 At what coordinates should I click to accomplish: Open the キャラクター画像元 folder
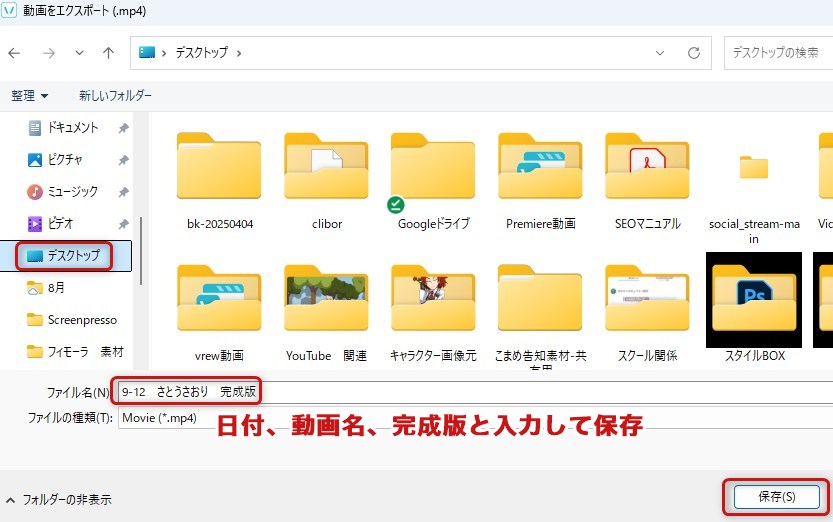click(433, 300)
